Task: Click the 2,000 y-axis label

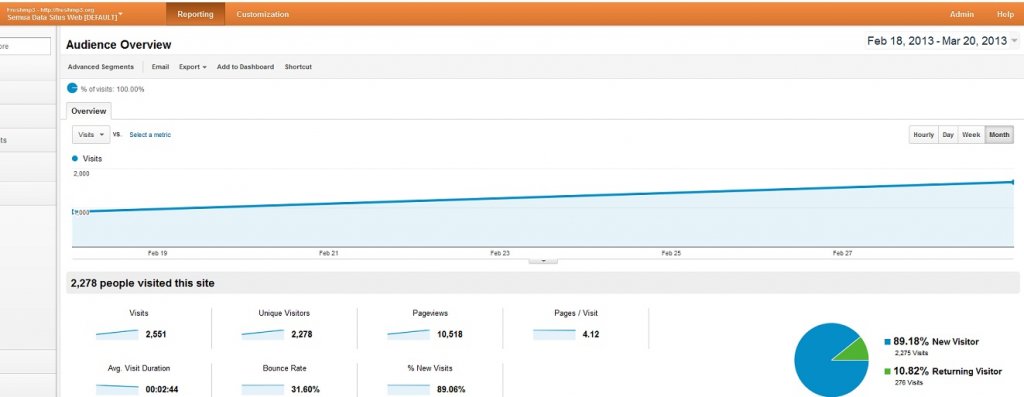Action: point(81,174)
